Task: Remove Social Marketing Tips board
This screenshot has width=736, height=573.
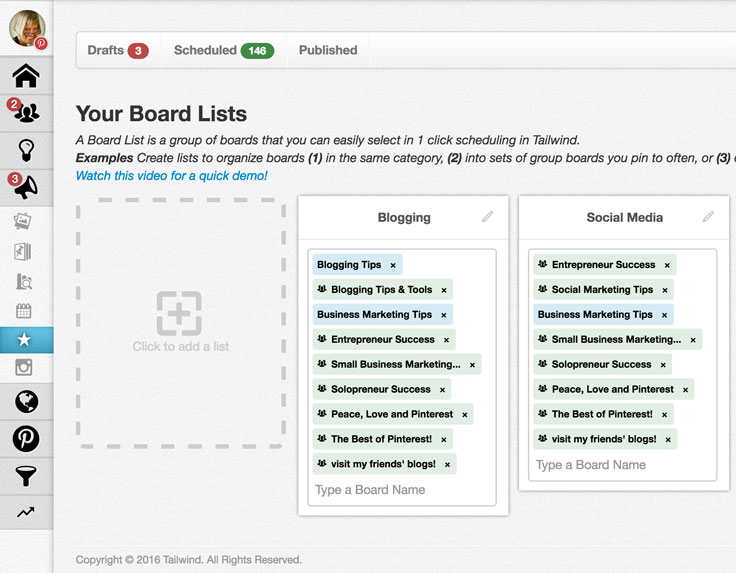Action: (x=665, y=290)
